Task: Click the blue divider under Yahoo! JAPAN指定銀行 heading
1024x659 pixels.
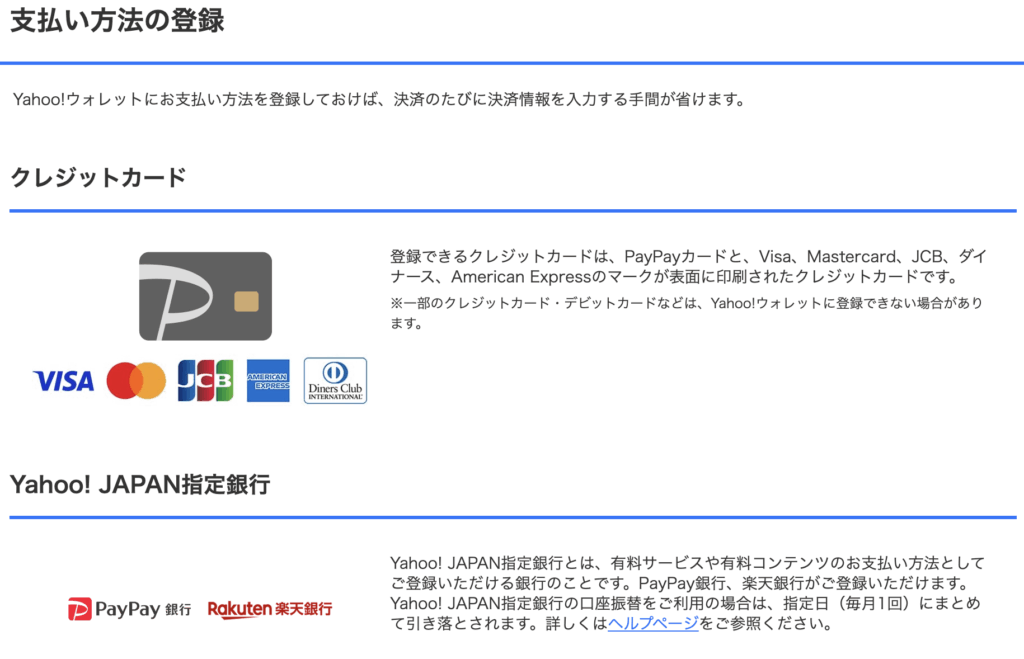Action: (x=512, y=517)
